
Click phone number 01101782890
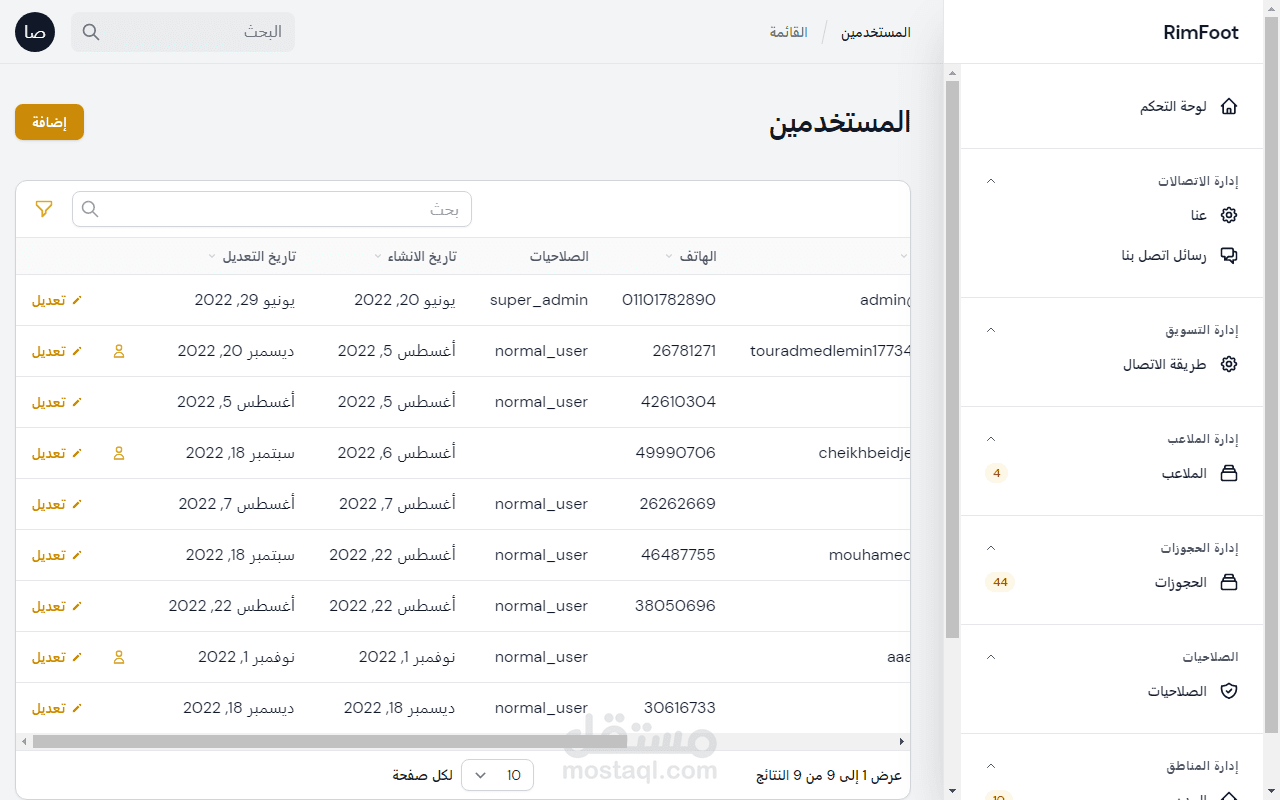[x=669, y=300]
